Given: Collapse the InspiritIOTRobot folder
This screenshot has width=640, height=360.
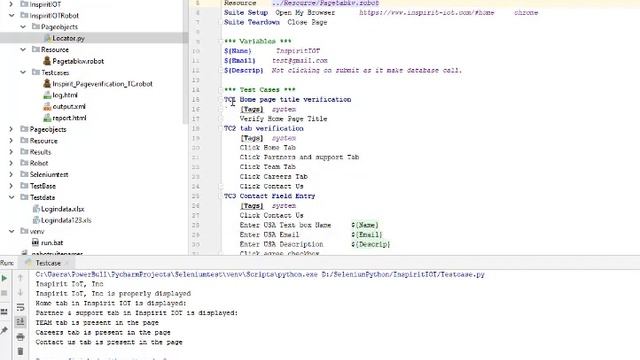Looking at the screenshot, I should [11, 16].
